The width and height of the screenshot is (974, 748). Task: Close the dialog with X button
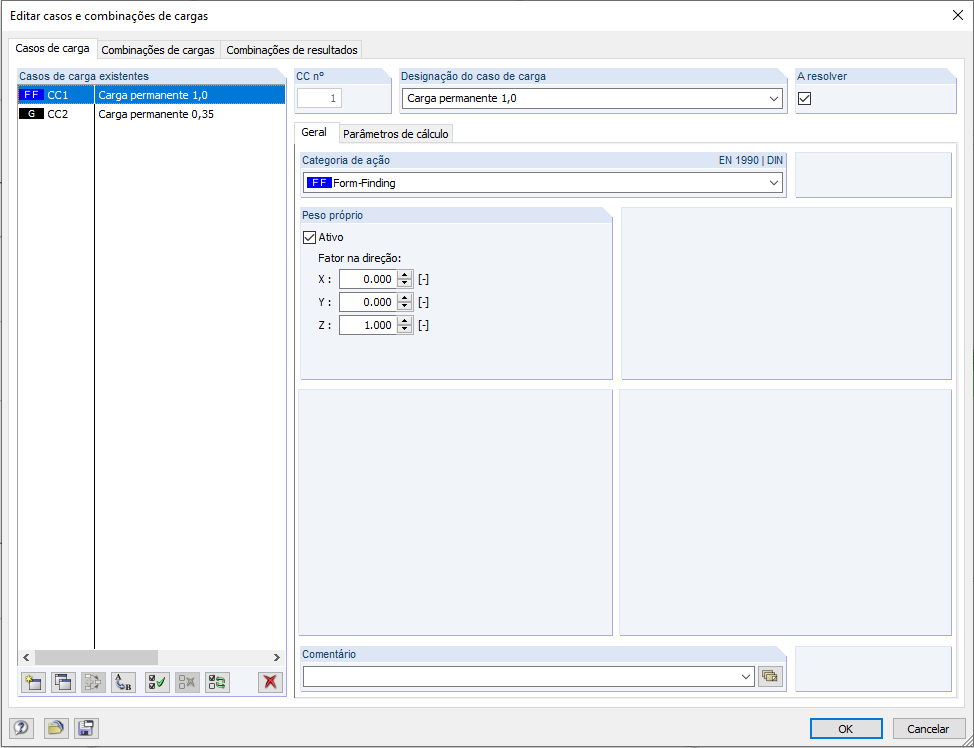pyautogui.click(x=958, y=16)
